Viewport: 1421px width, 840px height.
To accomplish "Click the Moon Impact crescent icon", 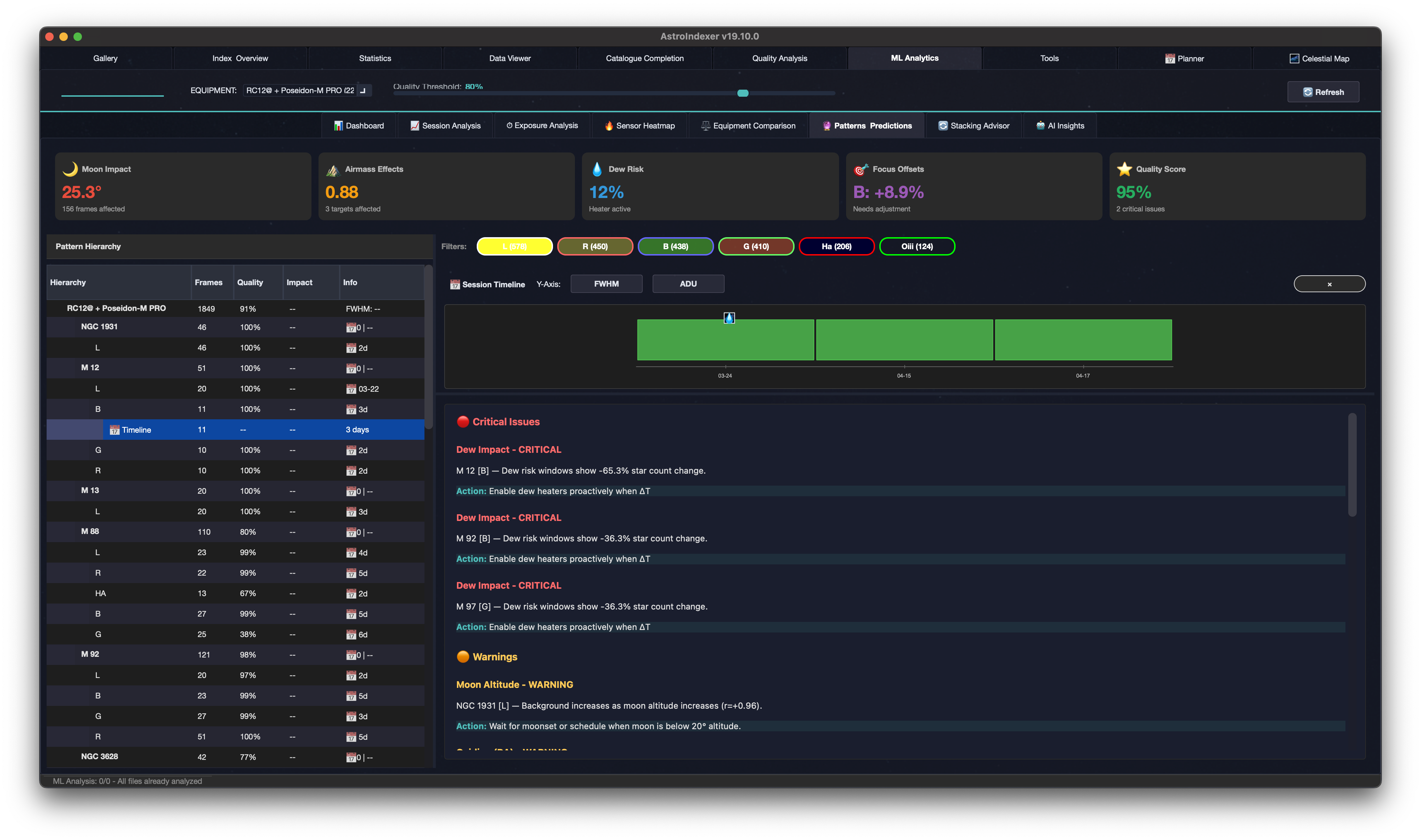I will tap(70, 169).
